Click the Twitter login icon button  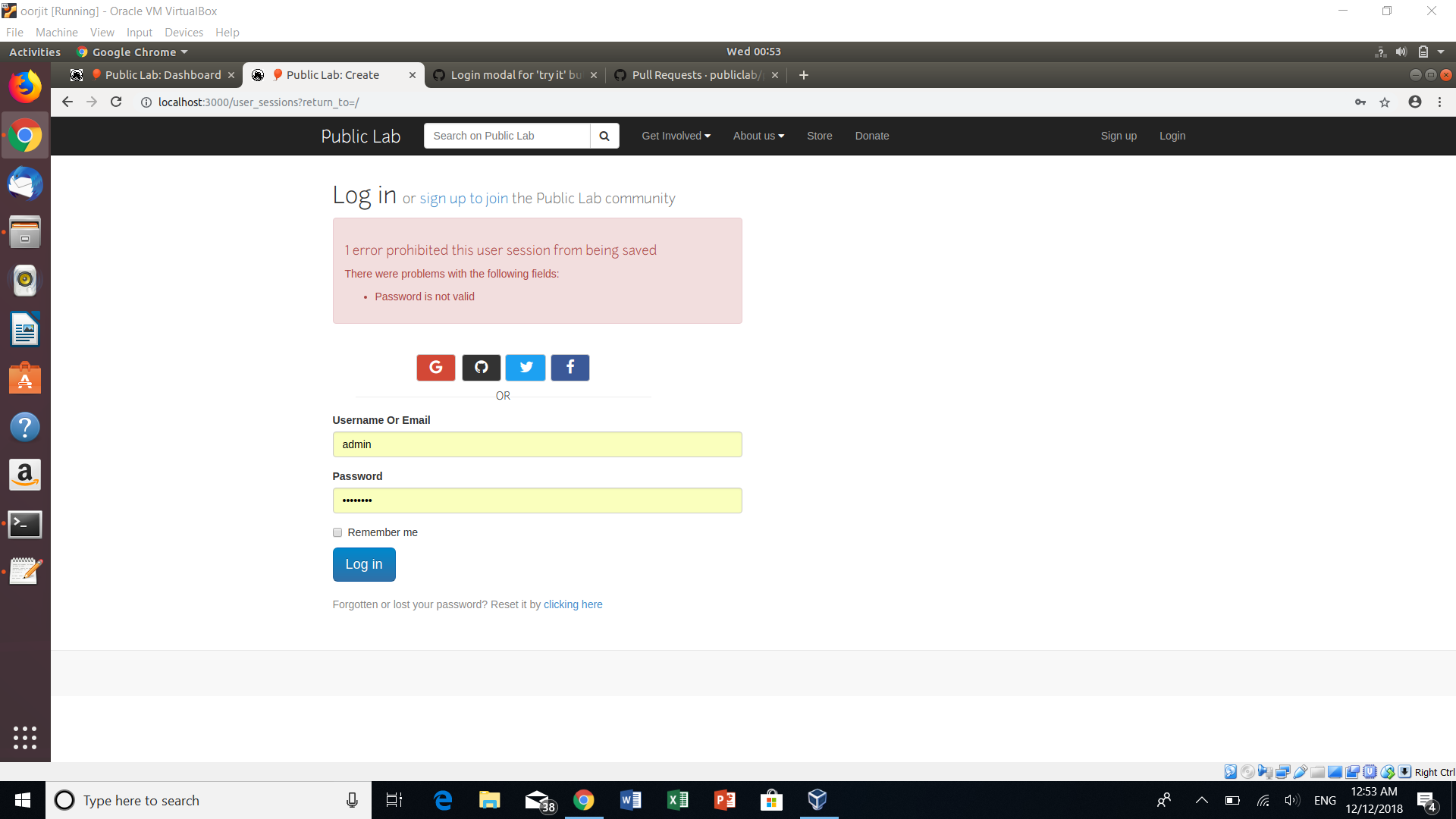[x=526, y=368]
